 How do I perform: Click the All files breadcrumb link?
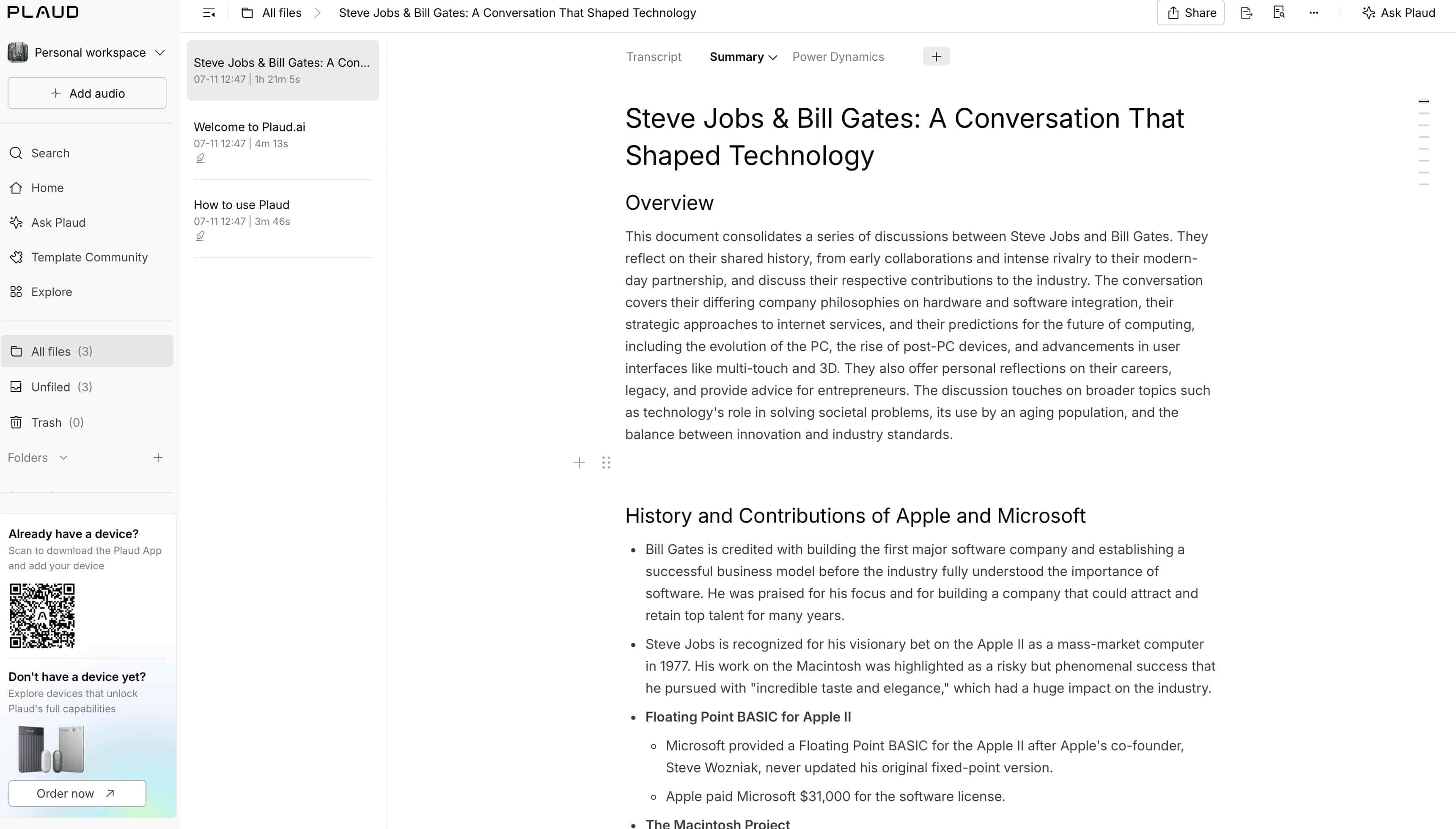coord(281,13)
